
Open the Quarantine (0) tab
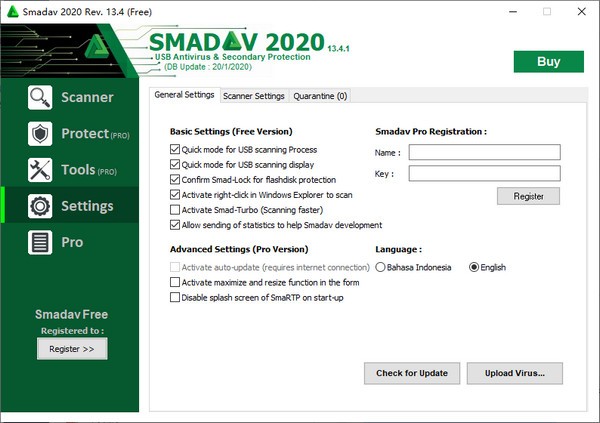319,96
